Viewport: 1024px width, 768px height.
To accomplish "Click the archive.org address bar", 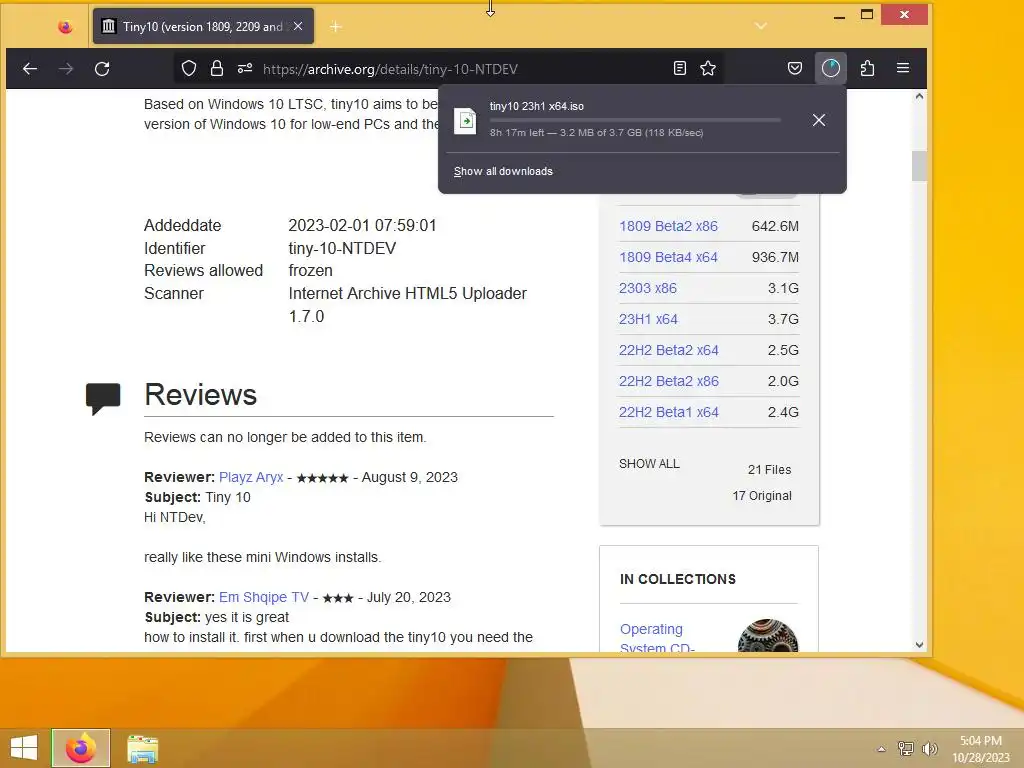I will (x=451, y=69).
